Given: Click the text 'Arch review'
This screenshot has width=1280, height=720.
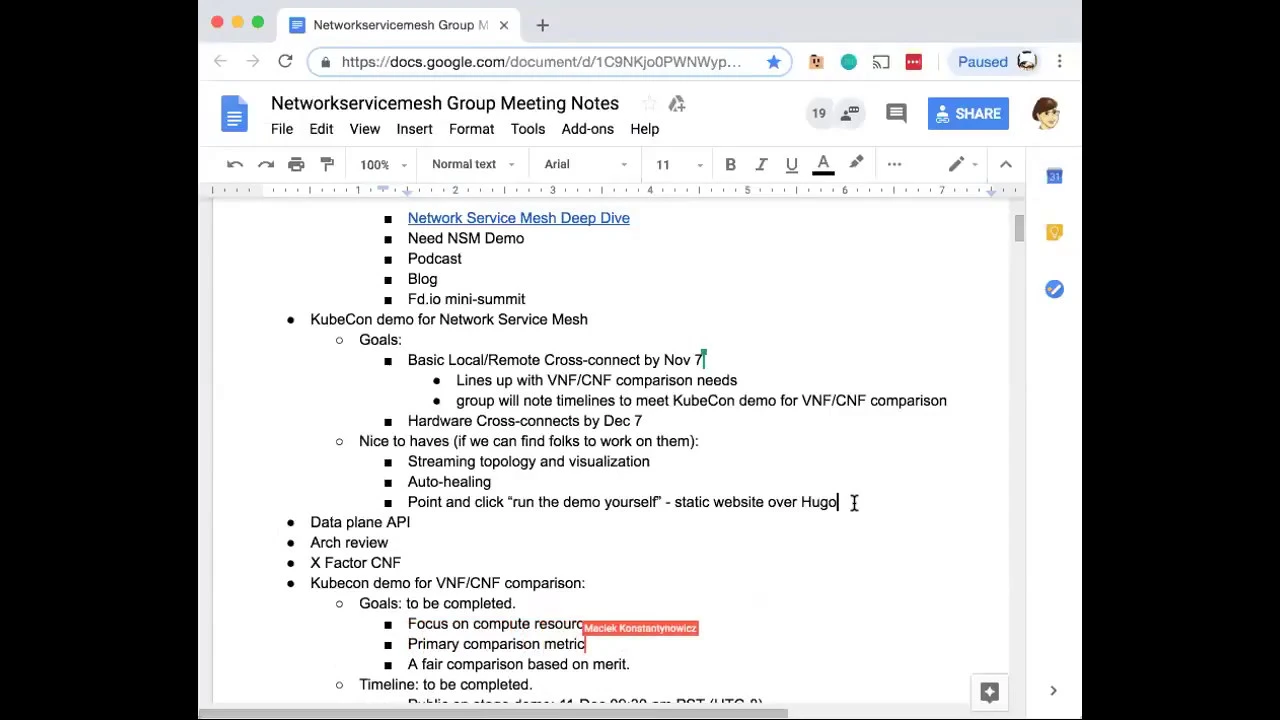Looking at the screenshot, I should point(349,543).
